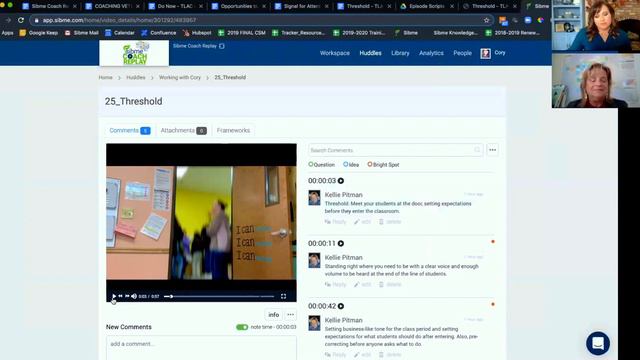
Task: Click the add a comment text box
Action: coord(201,347)
